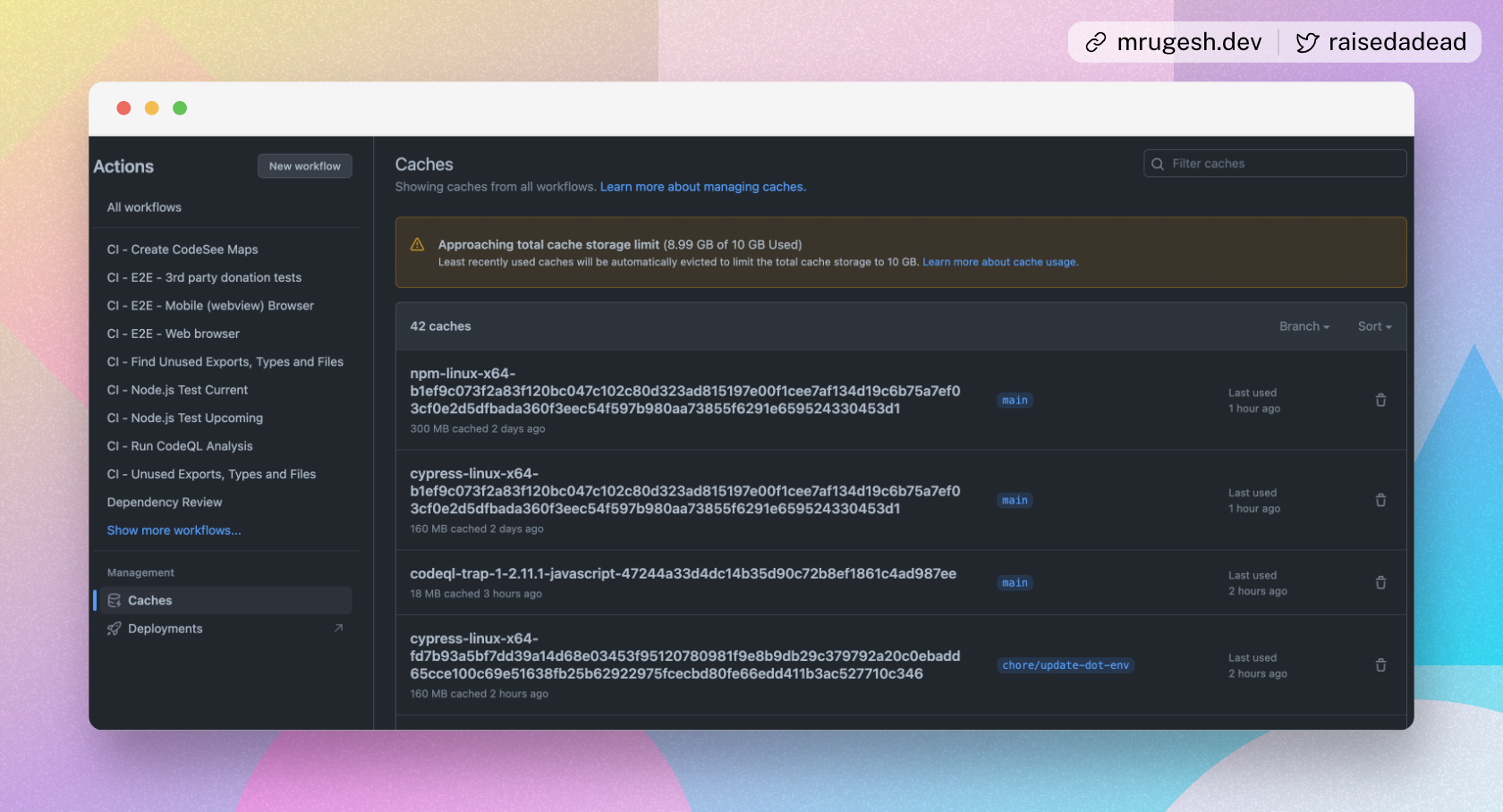Click the warning triangle icon in banner
Screen dimensions: 1503x812
(417, 244)
